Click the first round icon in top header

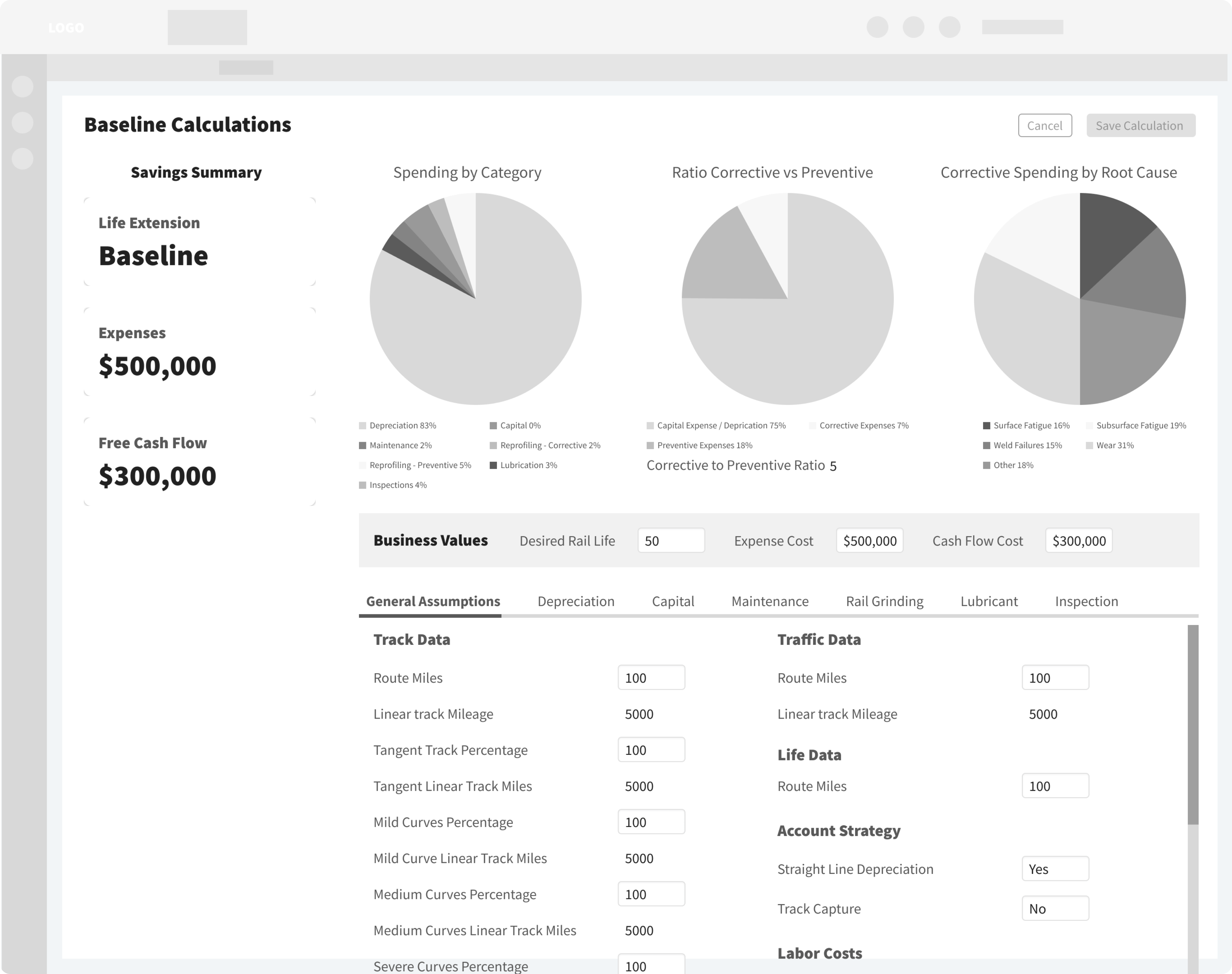[877, 27]
